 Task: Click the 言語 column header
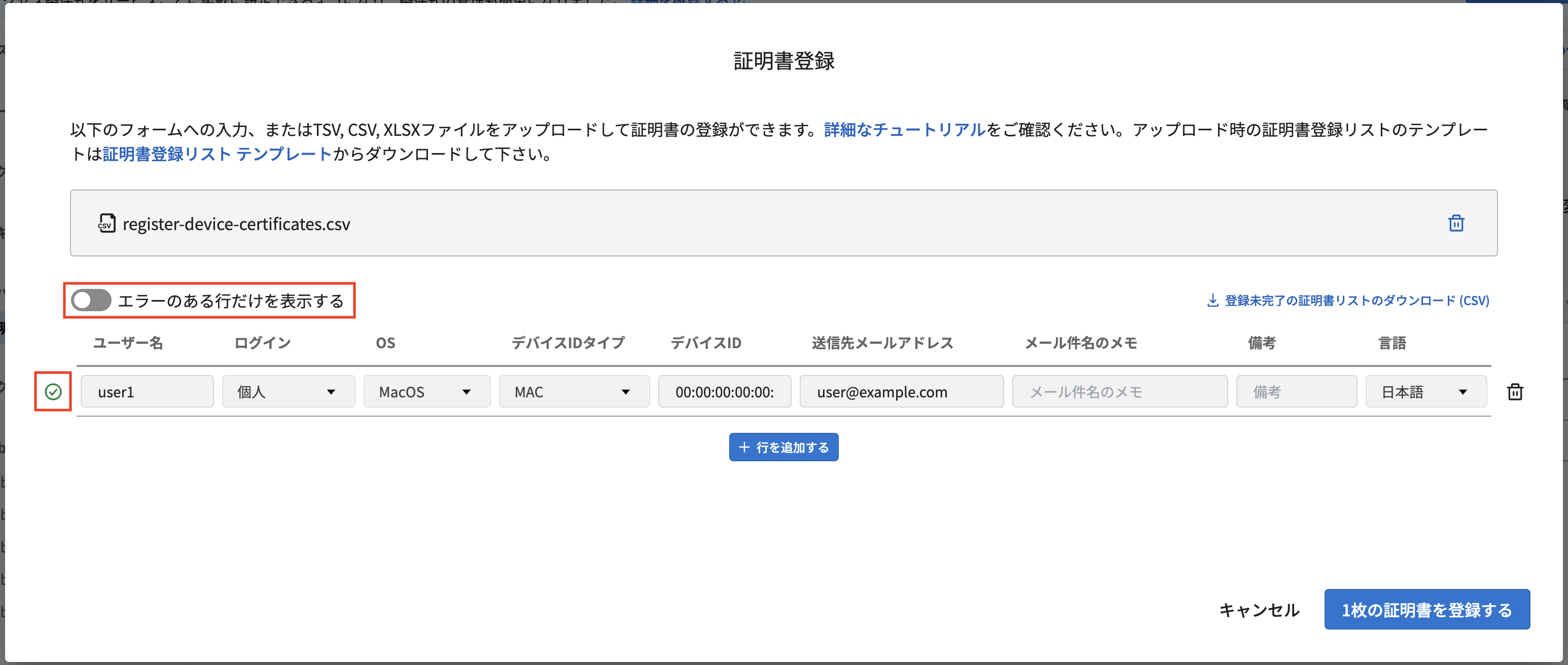(1392, 343)
